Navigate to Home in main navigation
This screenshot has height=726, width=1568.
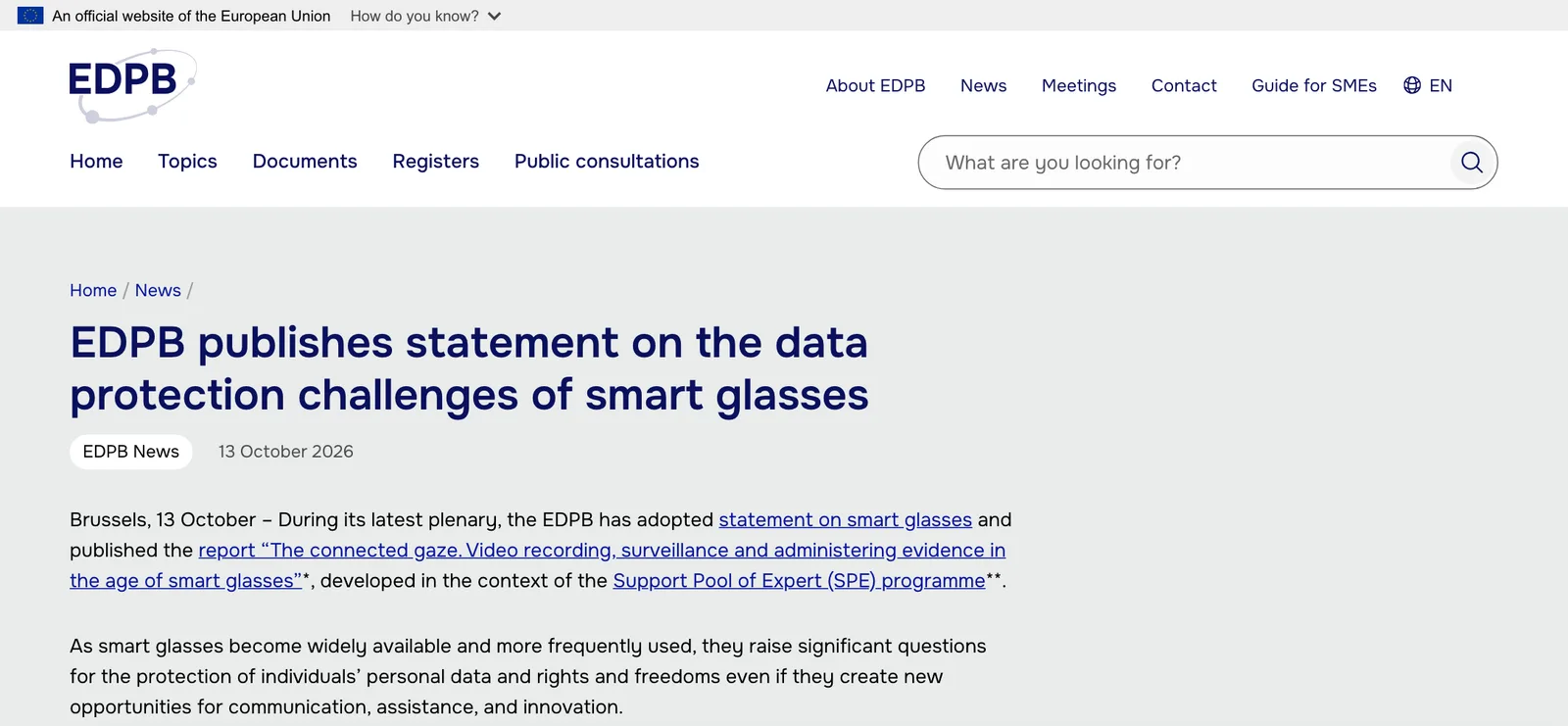point(96,162)
